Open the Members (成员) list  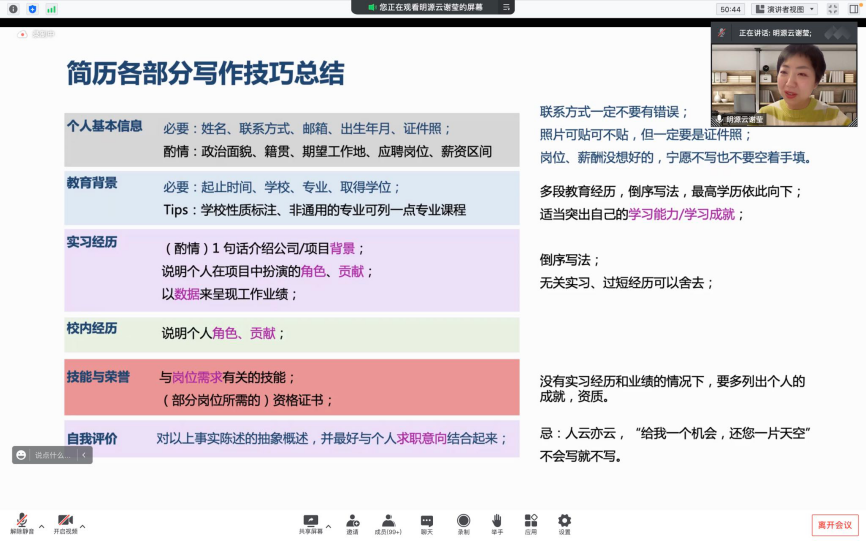[x=387, y=523]
